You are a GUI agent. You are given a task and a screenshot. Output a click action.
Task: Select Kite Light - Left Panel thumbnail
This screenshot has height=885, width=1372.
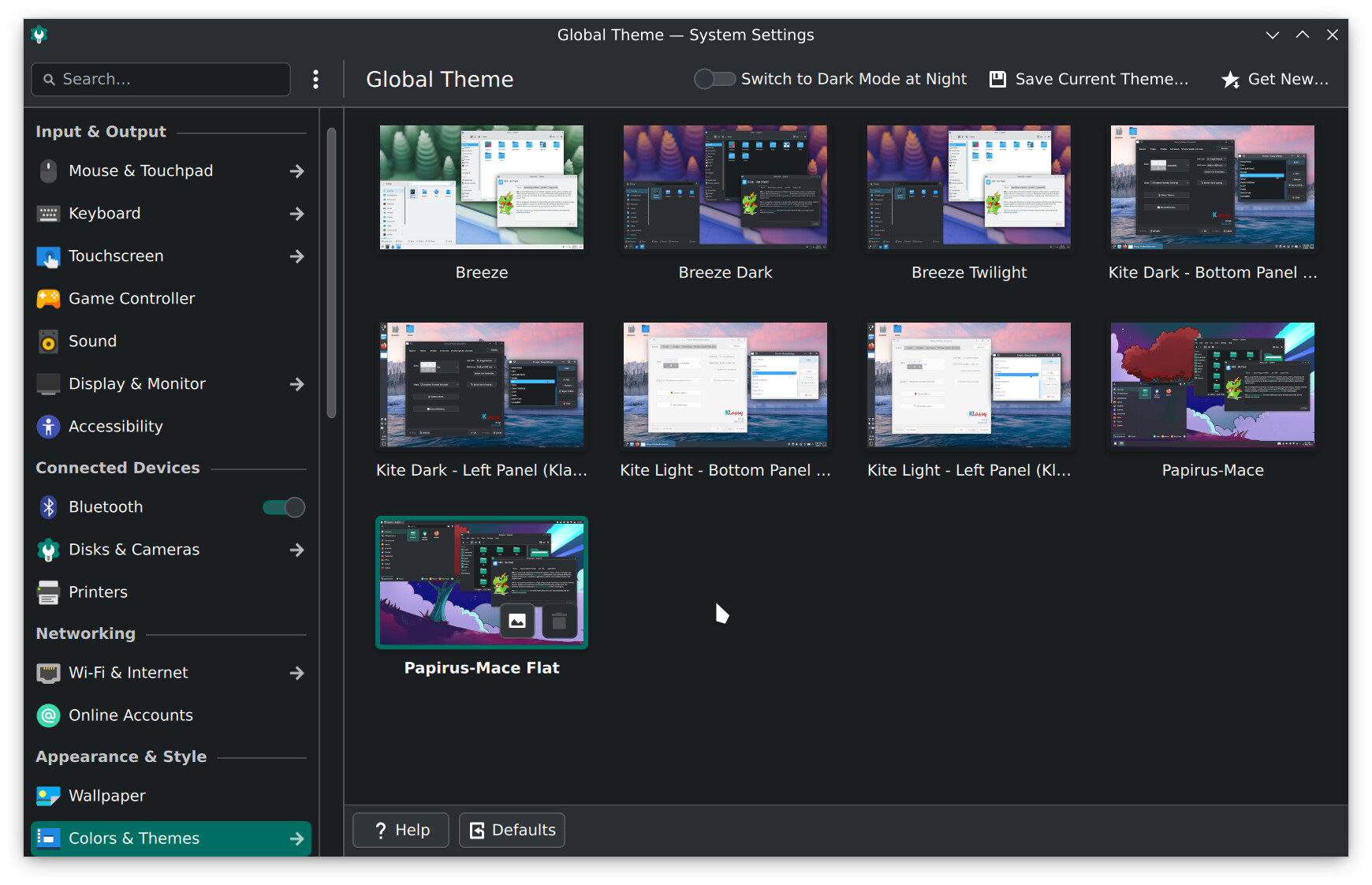tap(969, 385)
